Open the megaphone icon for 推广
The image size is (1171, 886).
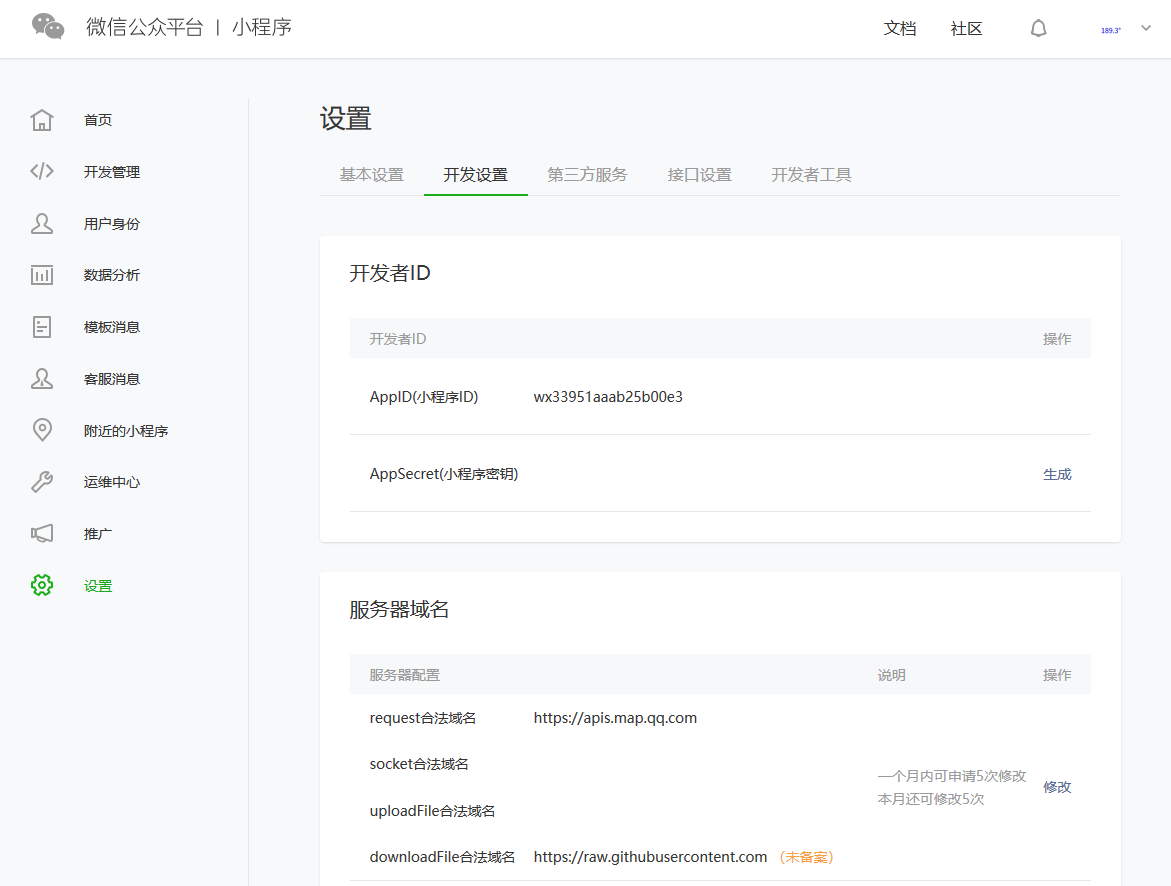tap(42, 534)
